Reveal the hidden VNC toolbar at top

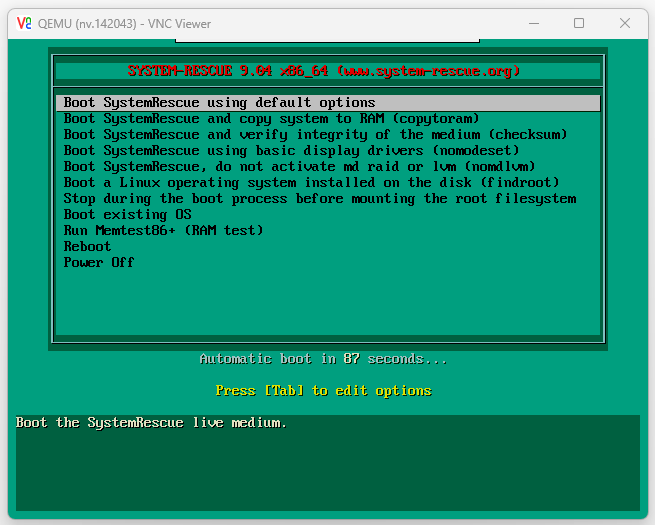[x=327, y=42]
